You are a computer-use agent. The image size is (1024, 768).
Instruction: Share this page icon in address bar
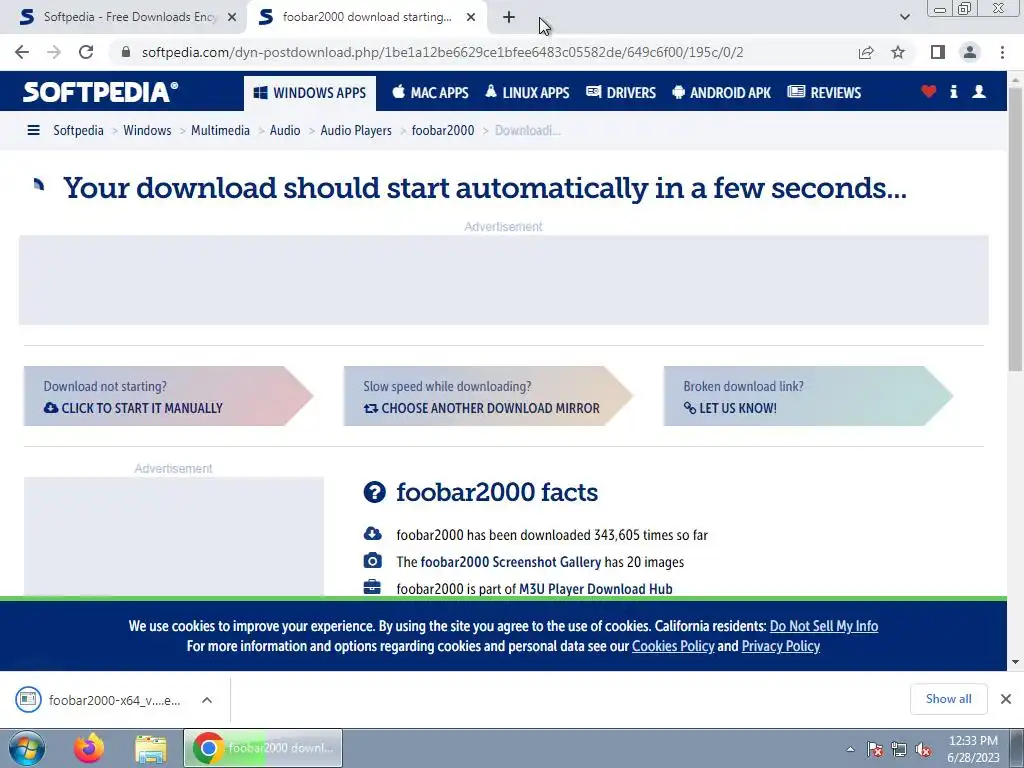click(x=866, y=52)
